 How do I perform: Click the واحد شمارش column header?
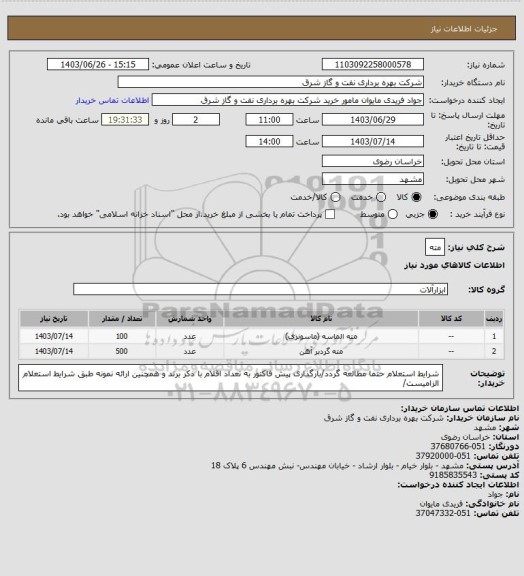[x=190, y=318]
